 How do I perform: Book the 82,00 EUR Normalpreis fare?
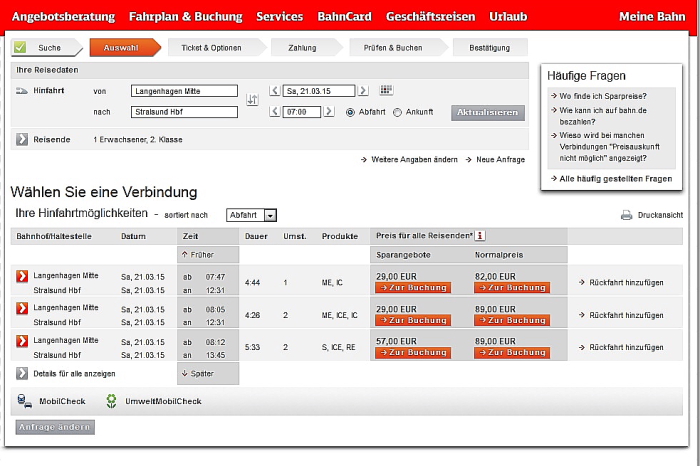pos(511,288)
